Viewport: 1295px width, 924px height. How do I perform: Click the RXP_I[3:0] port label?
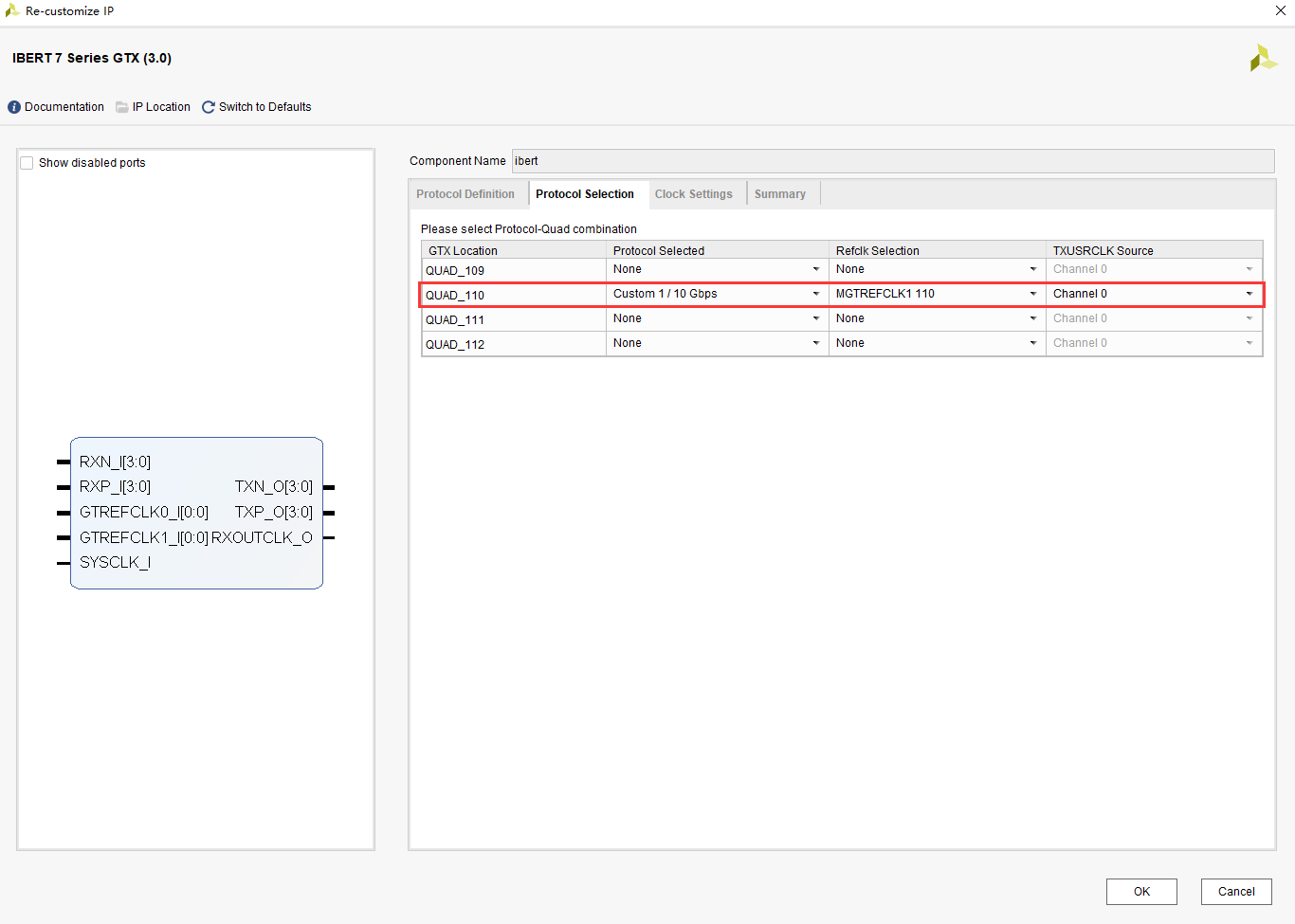tap(115, 486)
